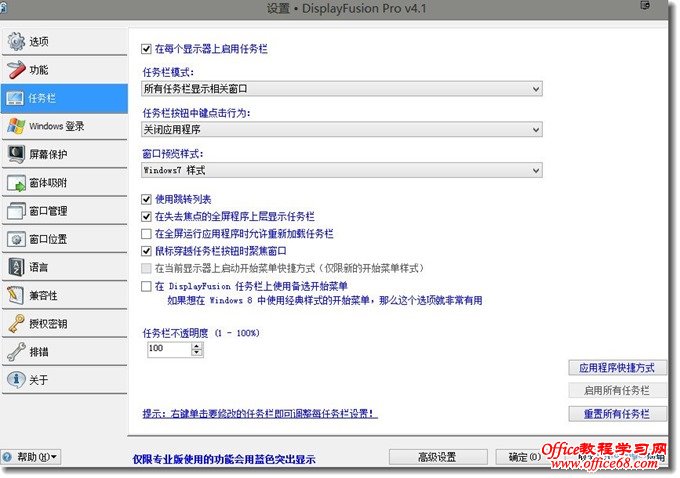Enable 在全屏运行应用程序时允许重新加载任务栏 checkbox
The image size is (680, 478).
[146, 234]
